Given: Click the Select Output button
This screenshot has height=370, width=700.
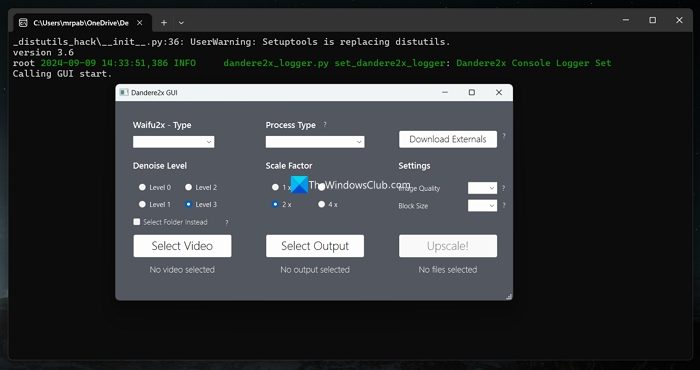Looking at the screenshot, I should 315,246.
